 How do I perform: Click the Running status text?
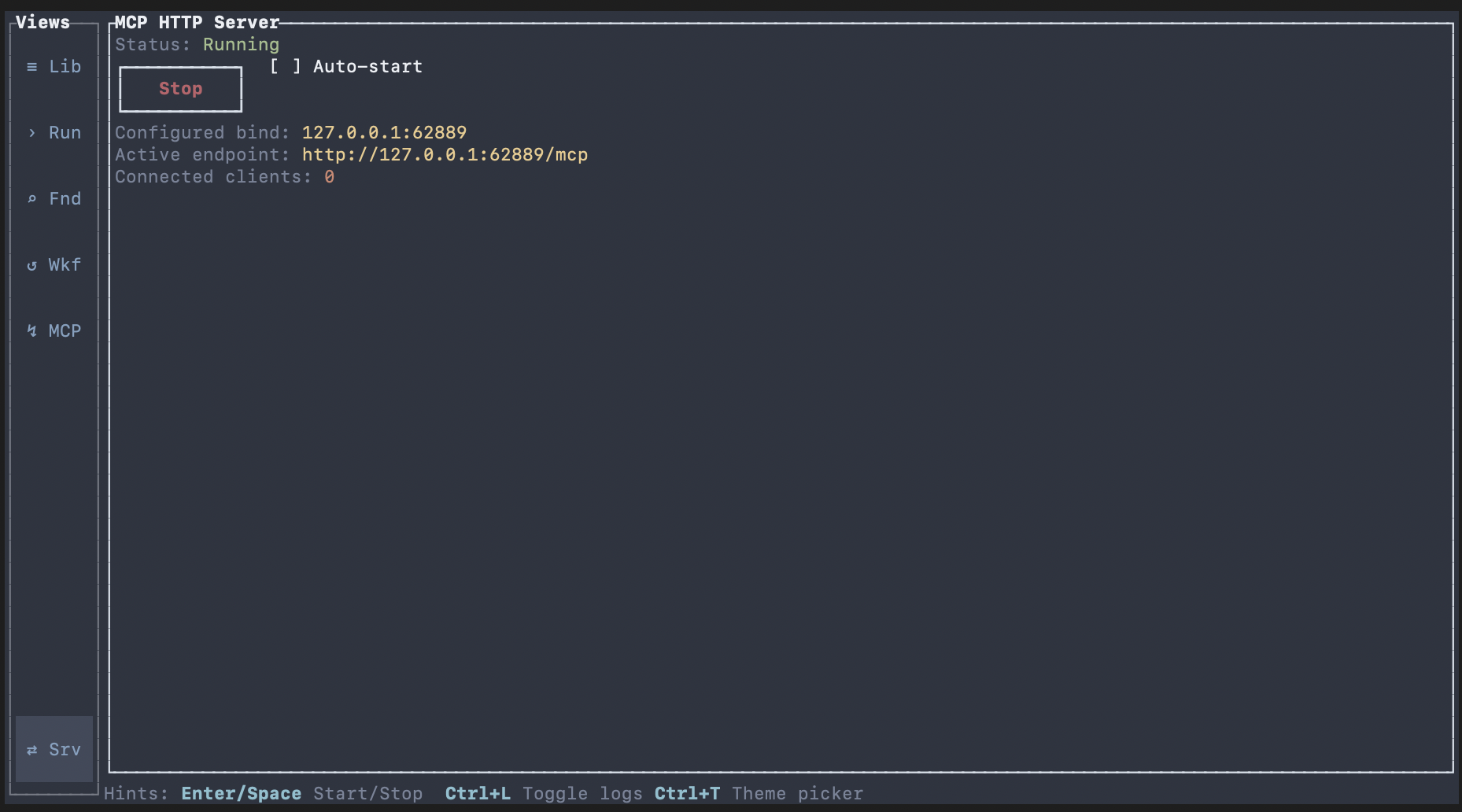pyautogui.click(x=240, y=44)
